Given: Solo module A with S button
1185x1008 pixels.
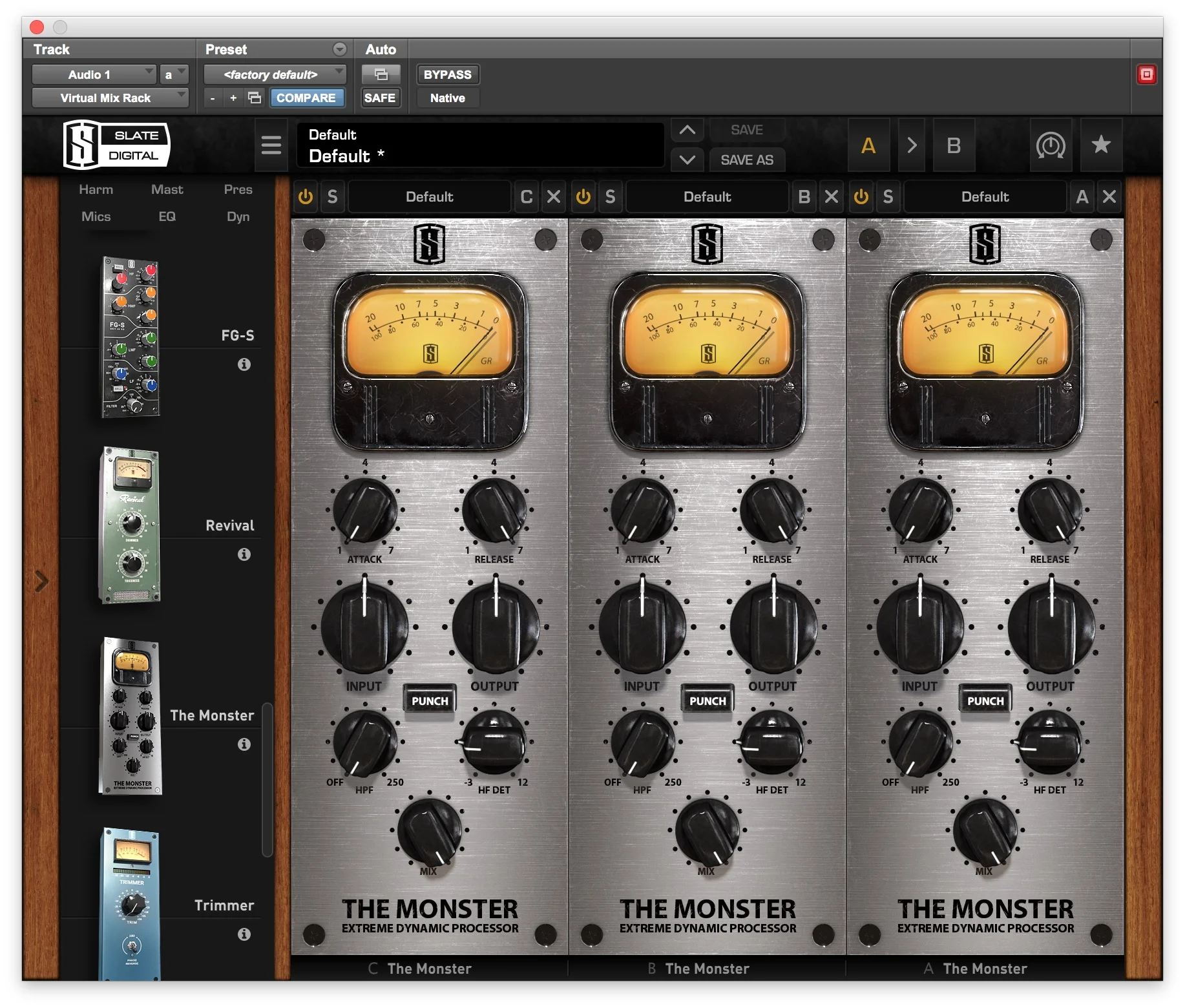Looking at the screenshot, I should coord(888,196).
